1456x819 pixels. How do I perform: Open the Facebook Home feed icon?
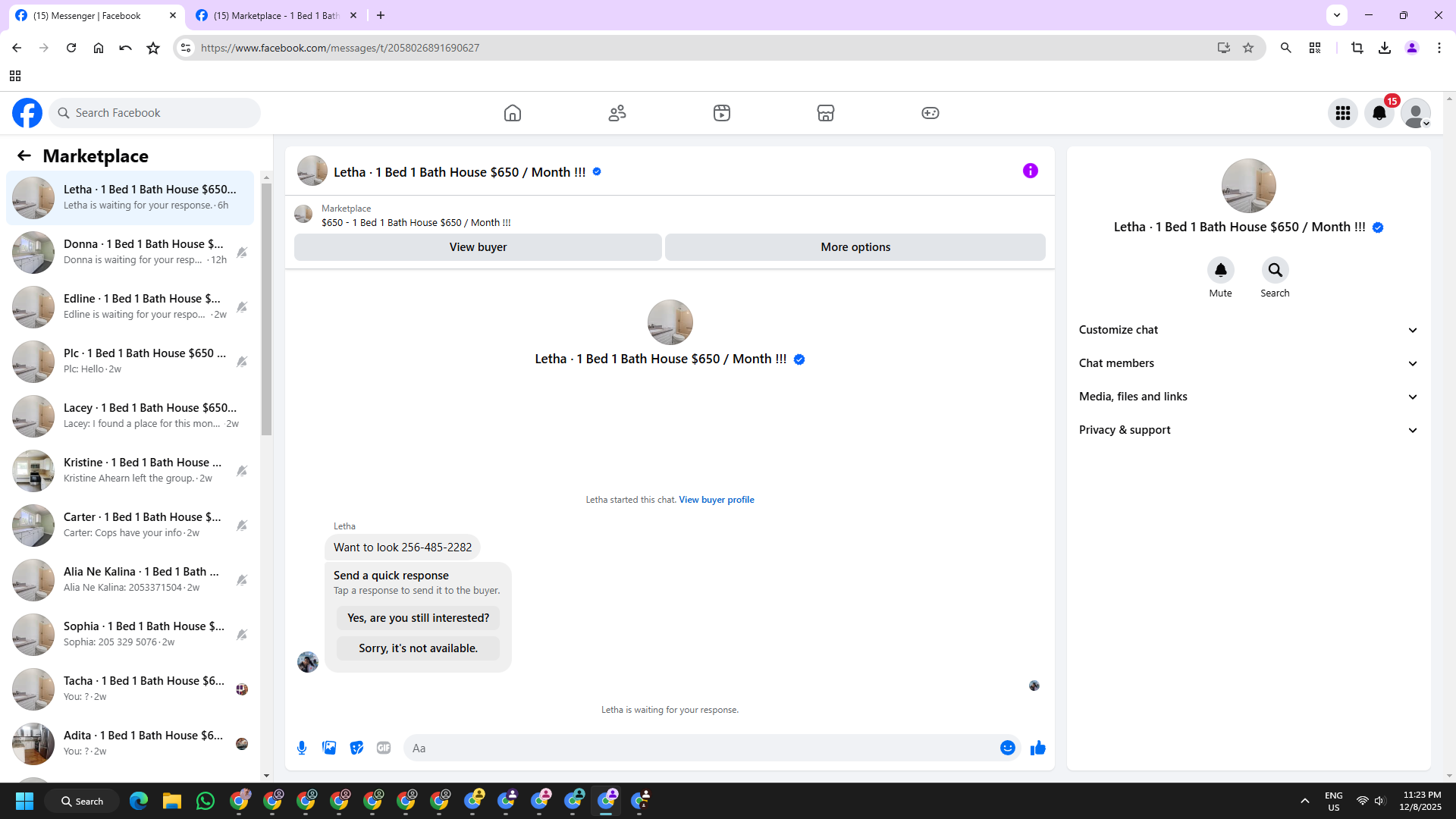(513, 113)
